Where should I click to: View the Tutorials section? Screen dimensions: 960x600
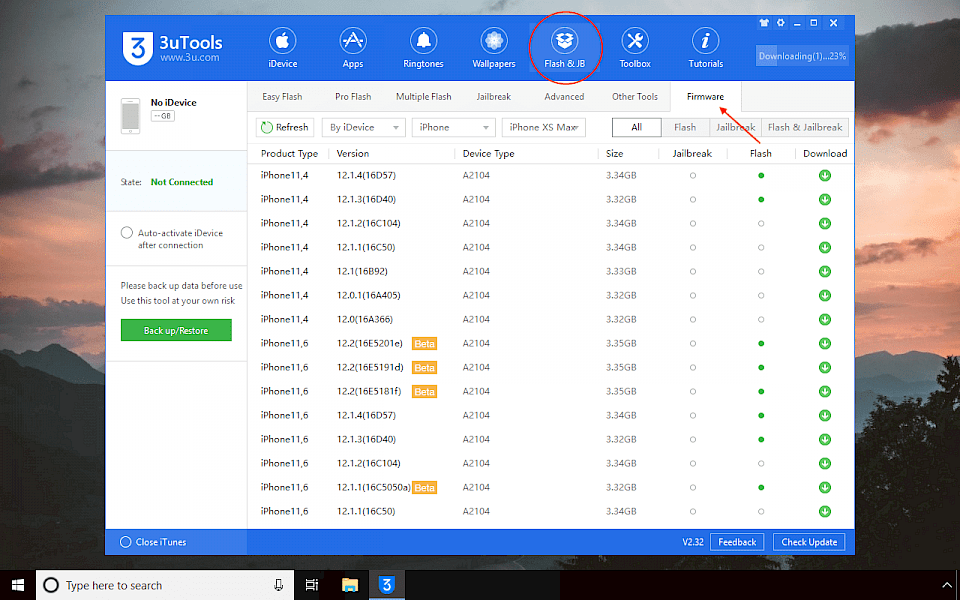coord(705,48)
